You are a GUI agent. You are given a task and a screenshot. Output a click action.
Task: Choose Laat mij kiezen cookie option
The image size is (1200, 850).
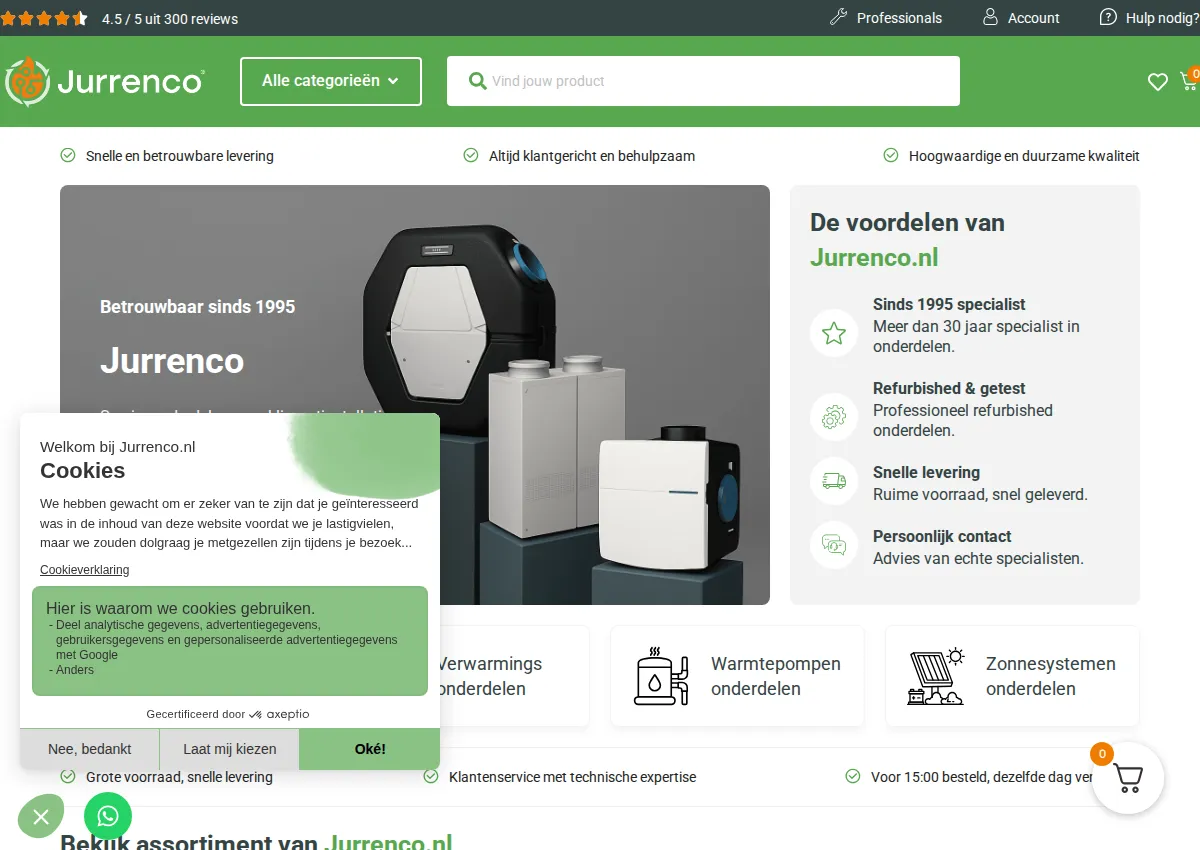(x=230, y=749)
